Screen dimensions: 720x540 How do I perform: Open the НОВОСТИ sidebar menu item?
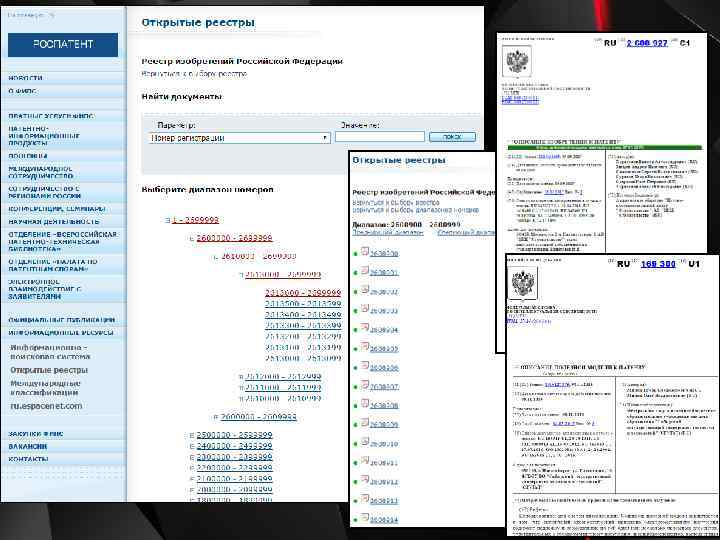point(26,78)
